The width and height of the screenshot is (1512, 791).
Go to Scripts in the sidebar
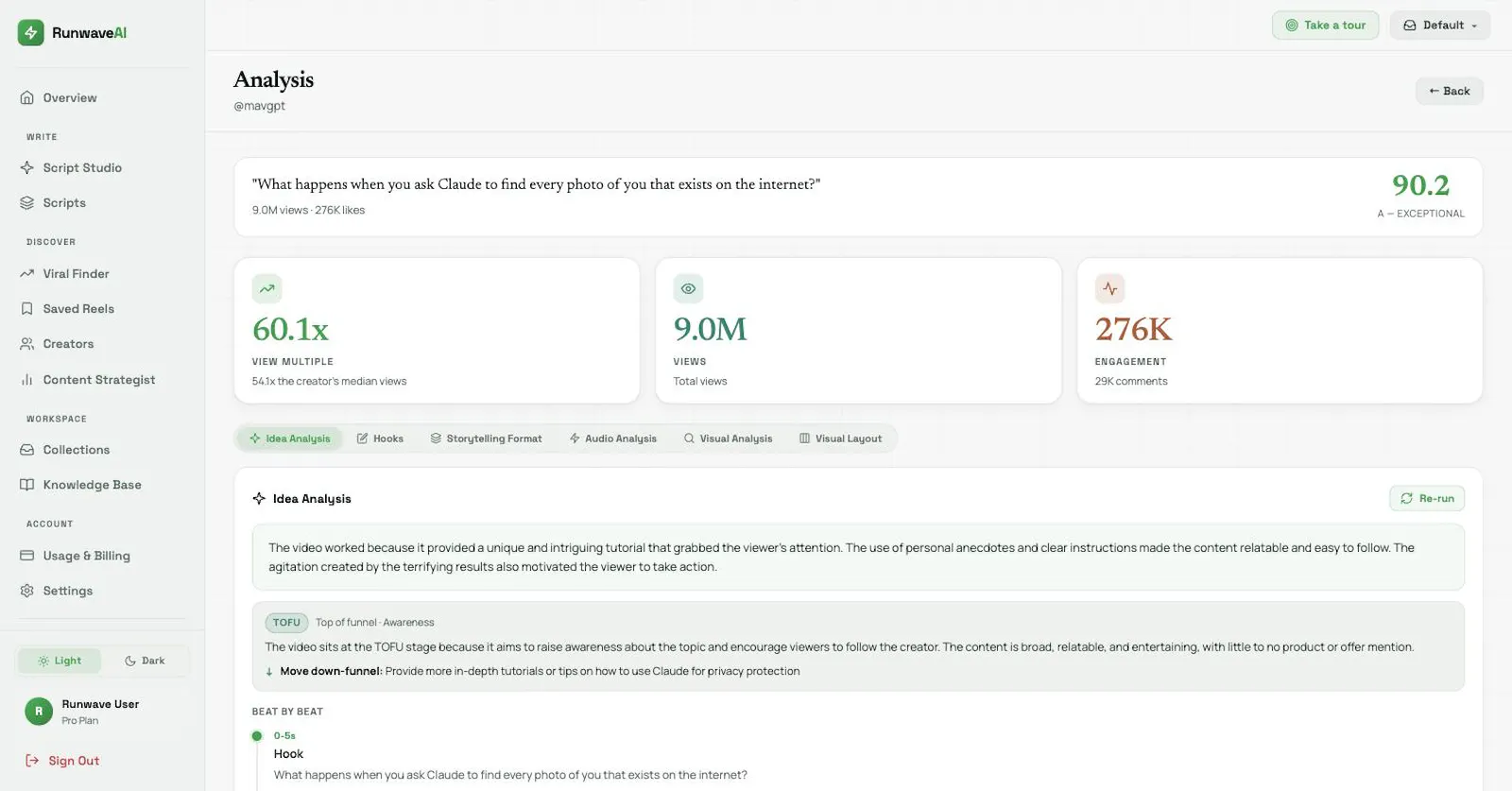point(102,203)
